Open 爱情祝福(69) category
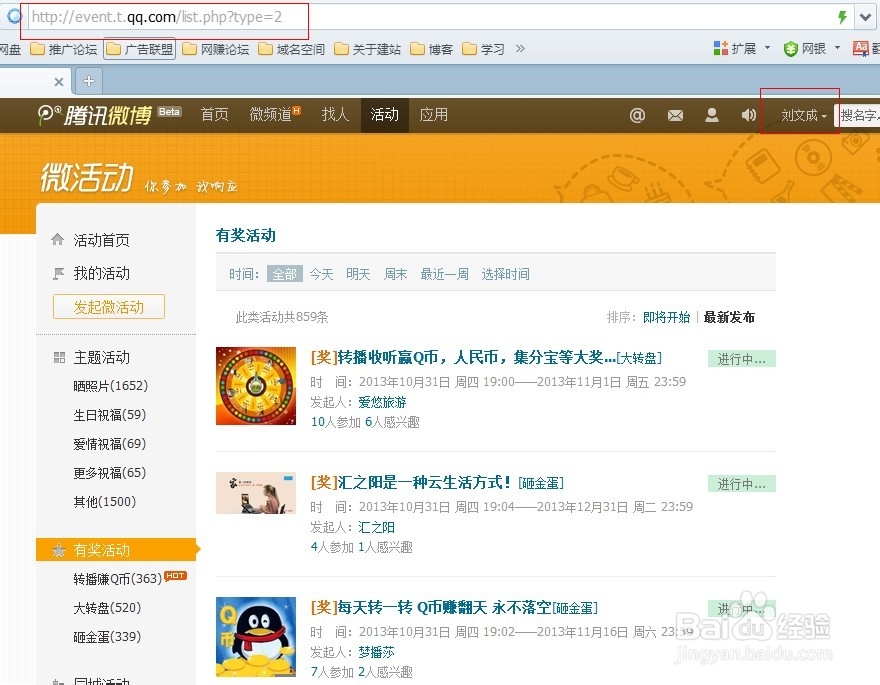The image size is (880, 685). pos(109,444)
